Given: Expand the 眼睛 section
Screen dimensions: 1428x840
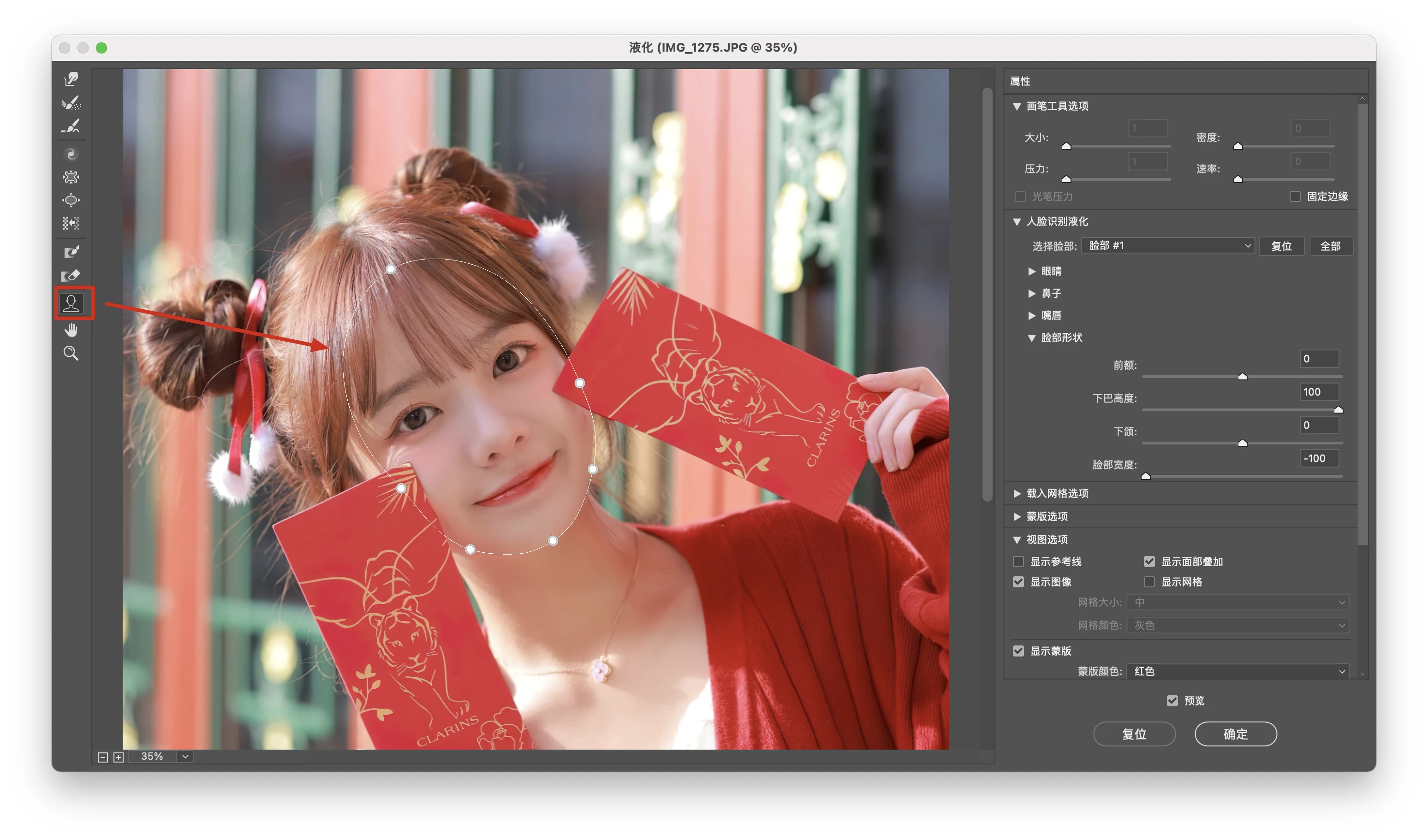Looking at the screenshot, I should (x=1032, y=271).
